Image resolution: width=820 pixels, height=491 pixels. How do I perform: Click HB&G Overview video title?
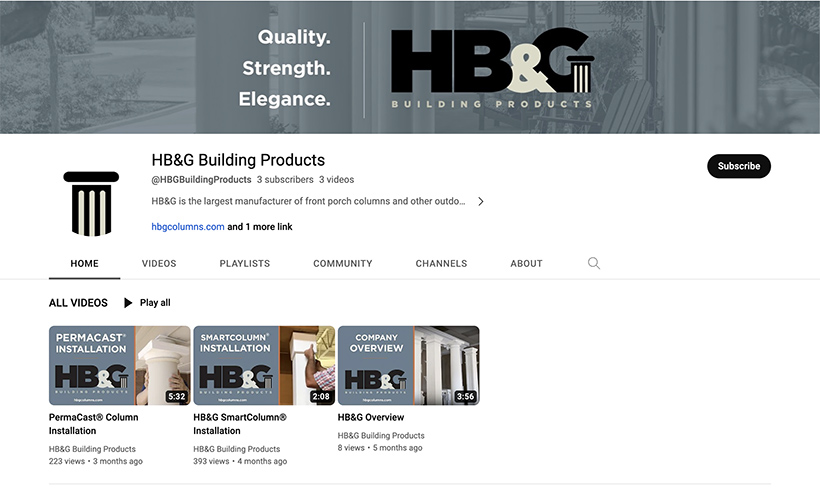(x=371, y=417)
